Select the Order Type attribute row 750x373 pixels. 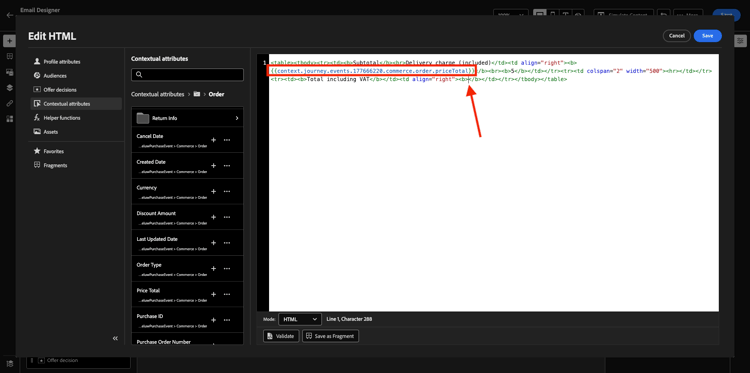click(x=187, y=269)
